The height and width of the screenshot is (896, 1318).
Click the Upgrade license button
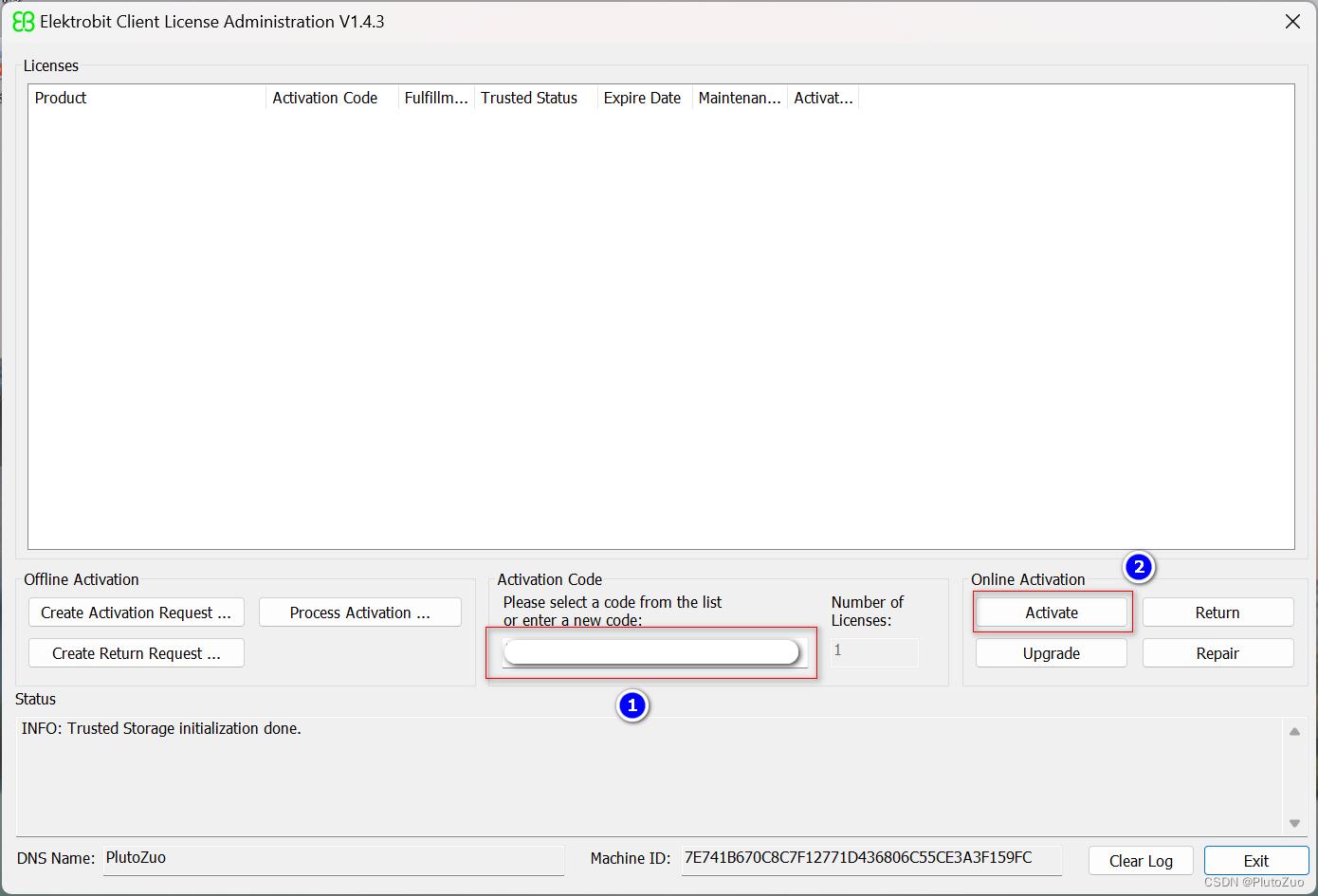1052,653
